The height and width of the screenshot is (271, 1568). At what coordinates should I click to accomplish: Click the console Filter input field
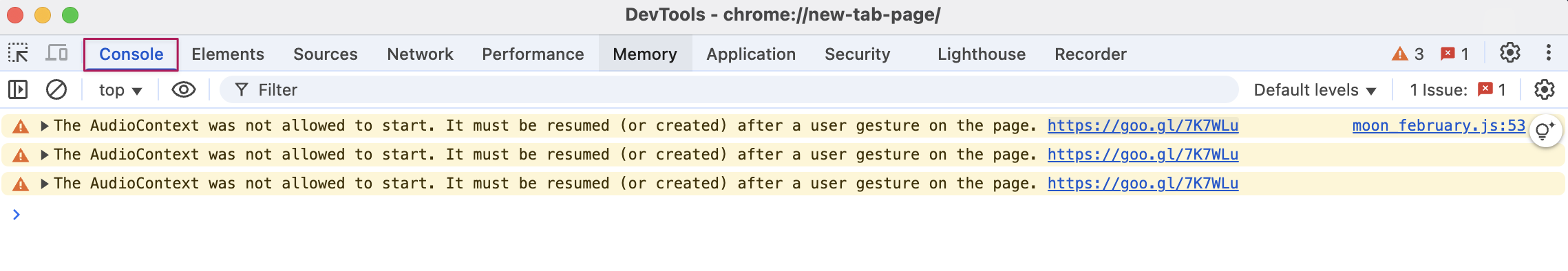coord(728,90)
